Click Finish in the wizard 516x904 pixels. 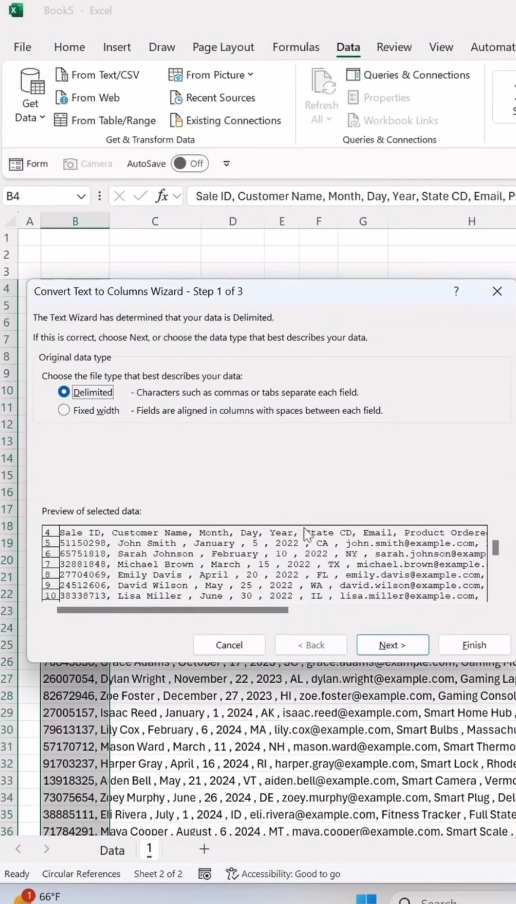click(474, 645)
